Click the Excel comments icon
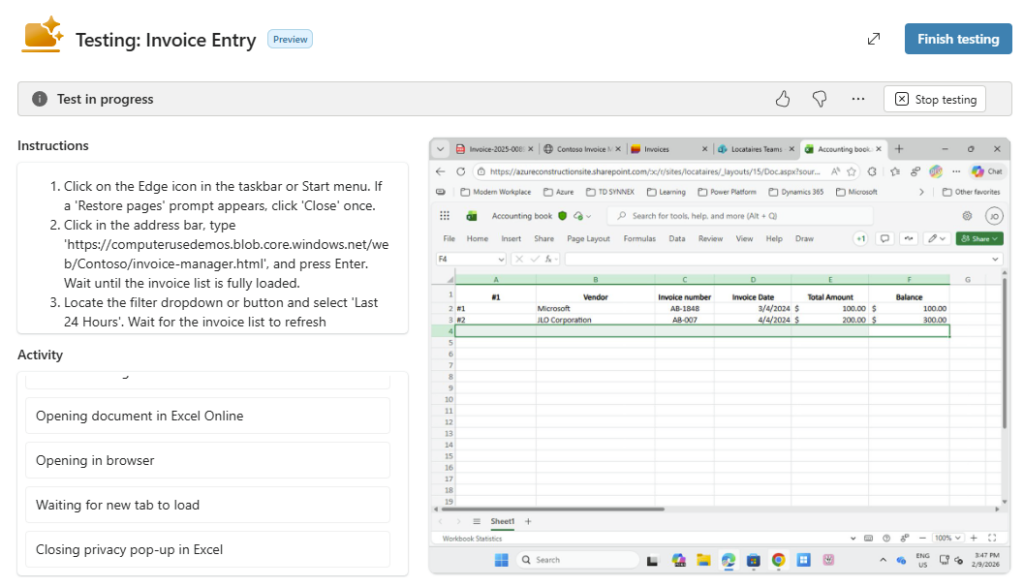The width and height of the screenshot is (1024, 587). pyautogui.click(x=884, y=239)
